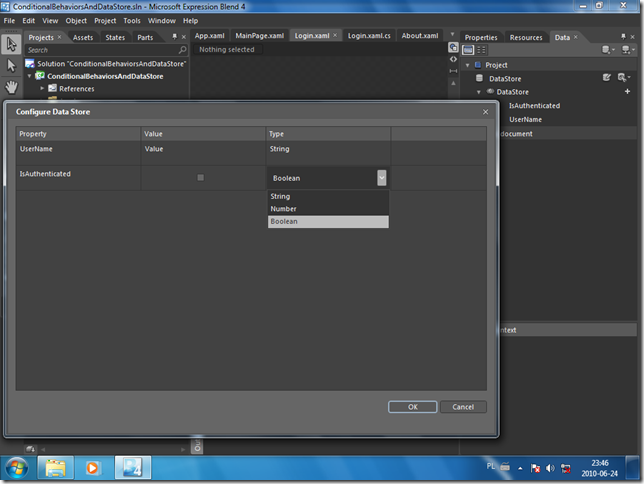Switch to the Resources panel tab
Image resolution: width=644 pixels, height=484 pixels.
coord(526,37)
